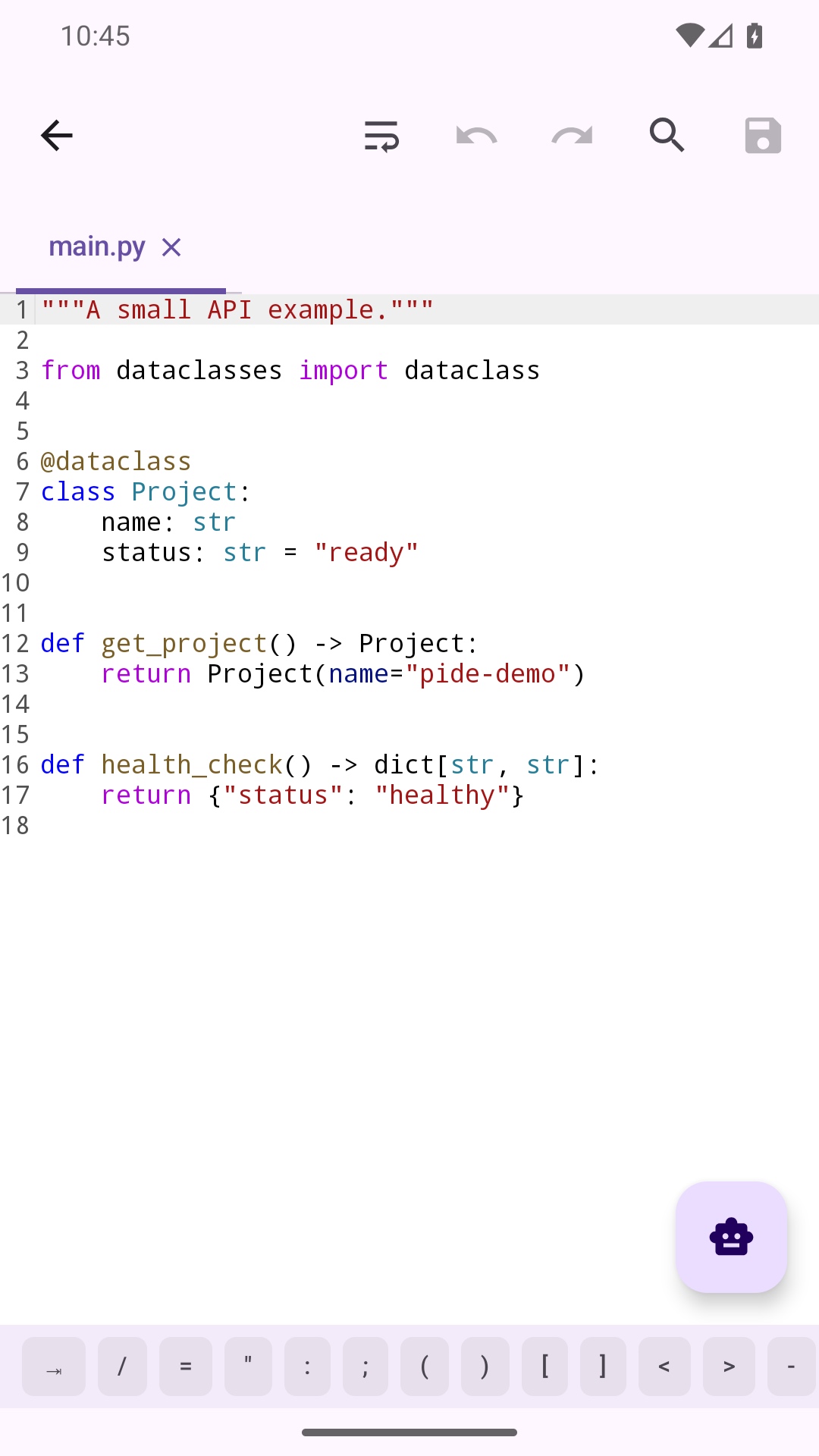This screenshot has height=1456, width=819.
Task: Switch to the main.py tab
Action: (96, 247)
